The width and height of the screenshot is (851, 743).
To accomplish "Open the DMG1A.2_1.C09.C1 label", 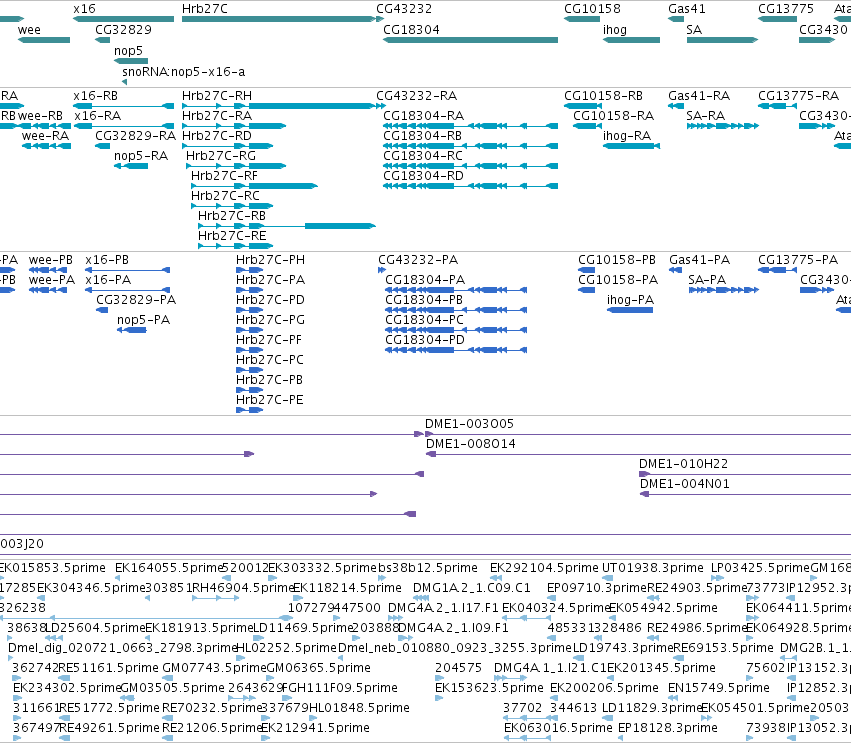I will point(472,588).
